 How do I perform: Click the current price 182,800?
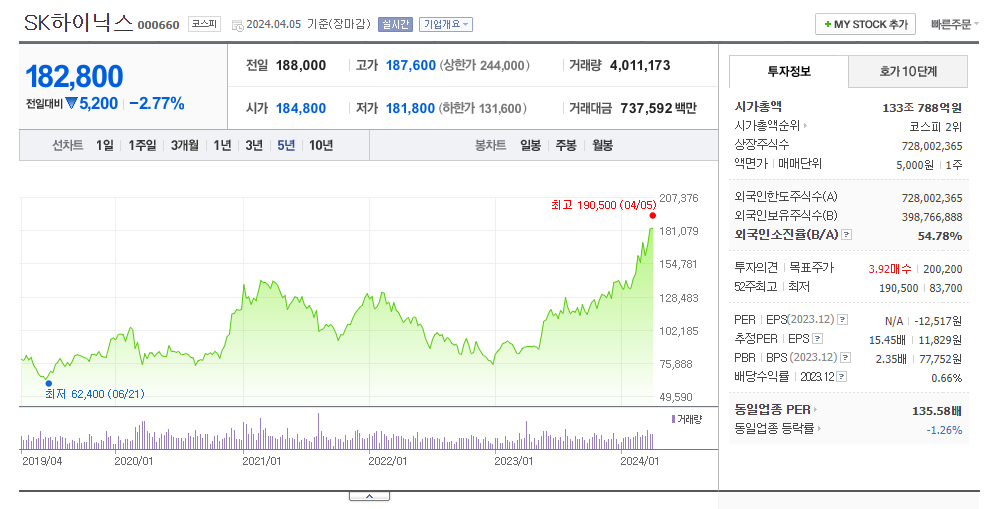tap(74, 77)
